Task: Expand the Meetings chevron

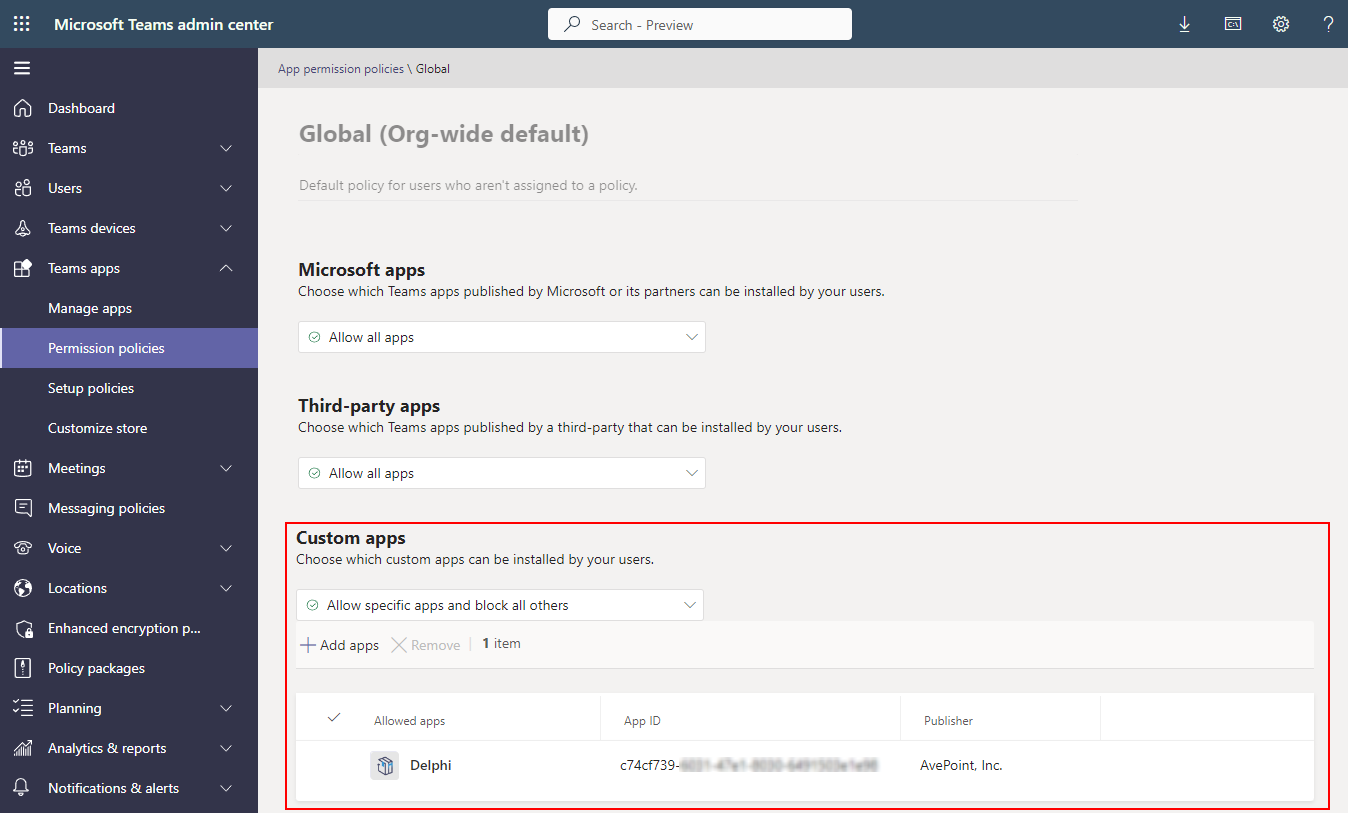Action: click(226, 468)
